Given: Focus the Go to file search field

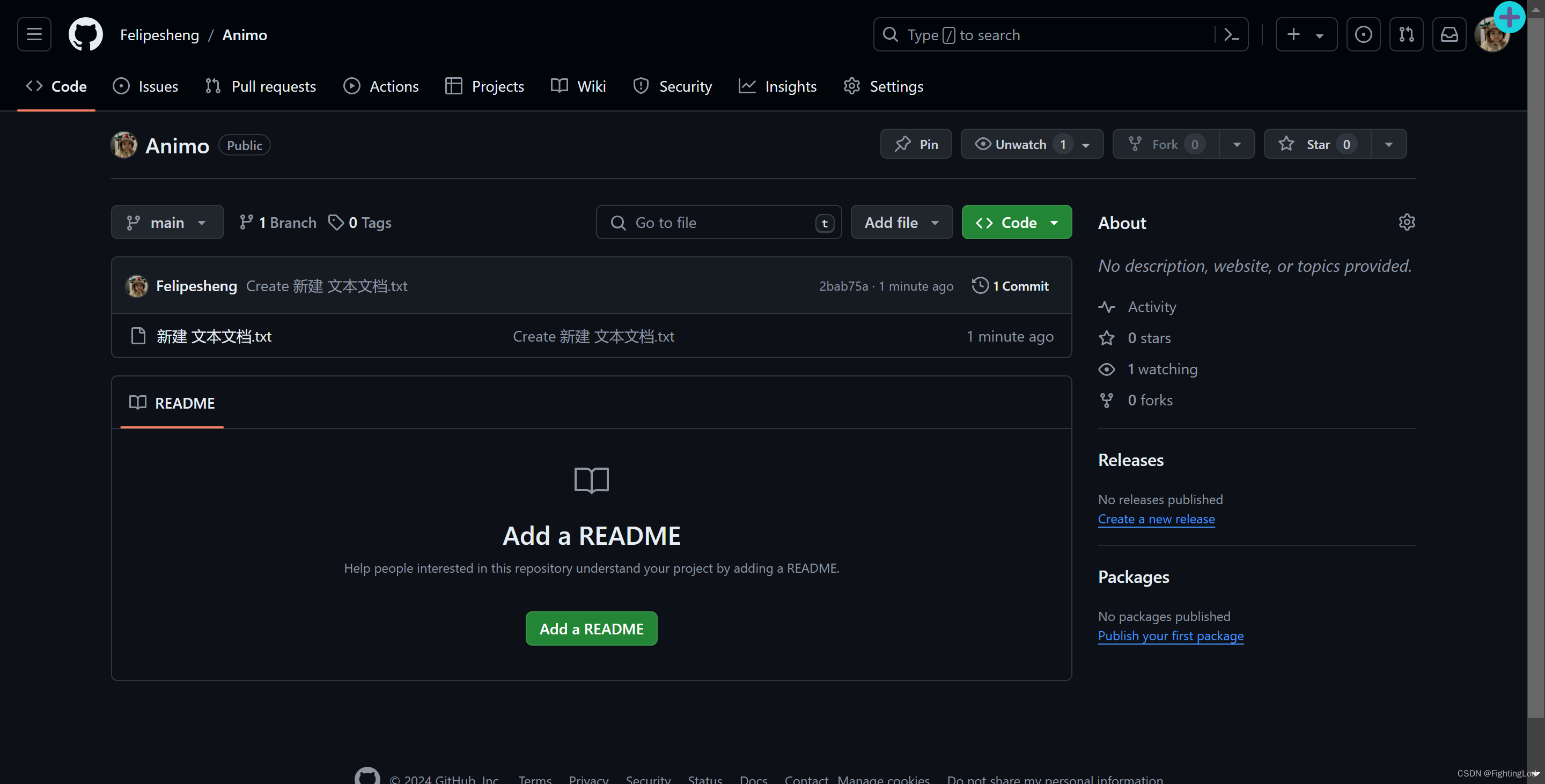Looking at the screenshot, I should pyautogui.click(x=719, y=223).
